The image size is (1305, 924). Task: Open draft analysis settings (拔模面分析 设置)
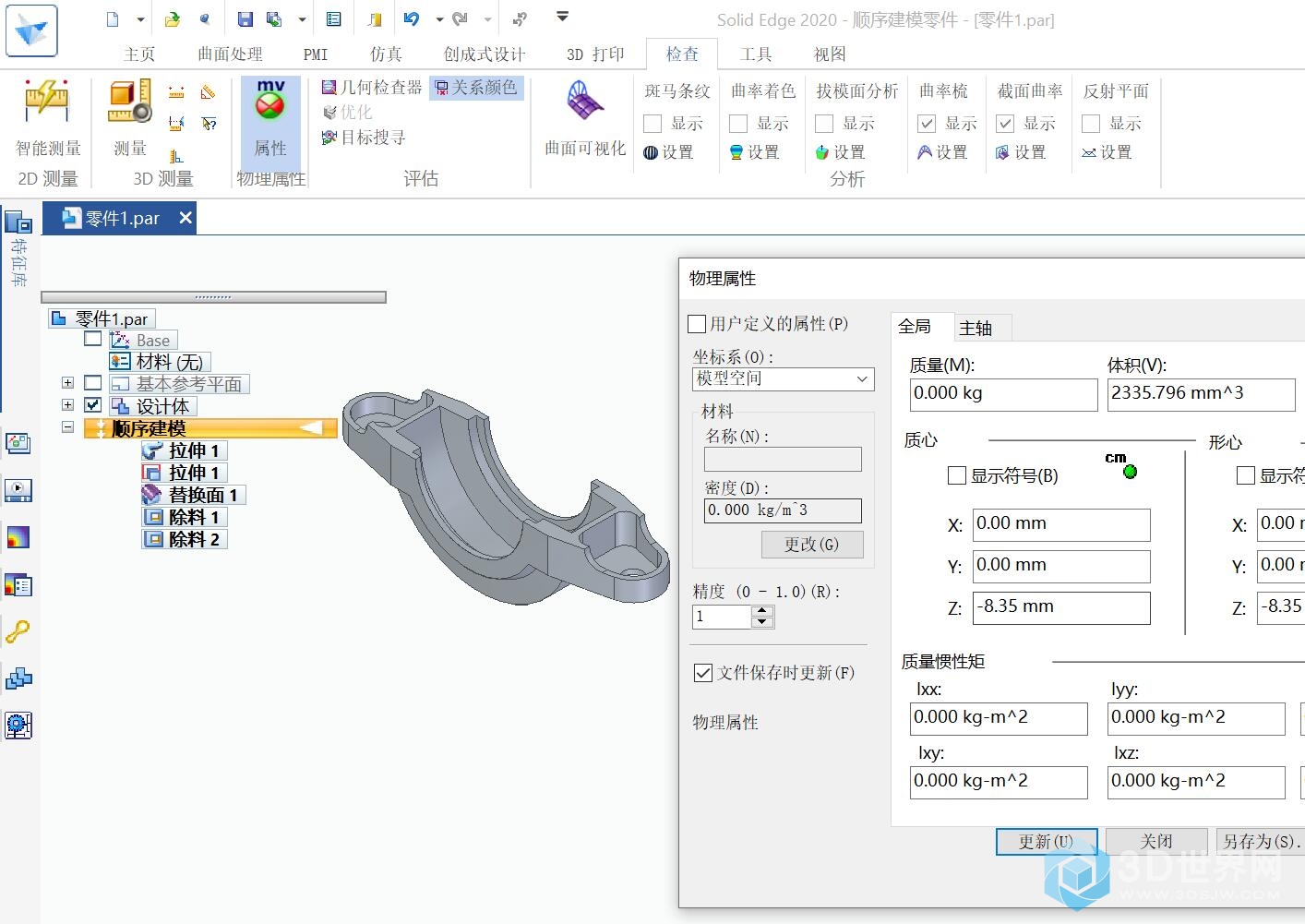[x=840, y=152]
